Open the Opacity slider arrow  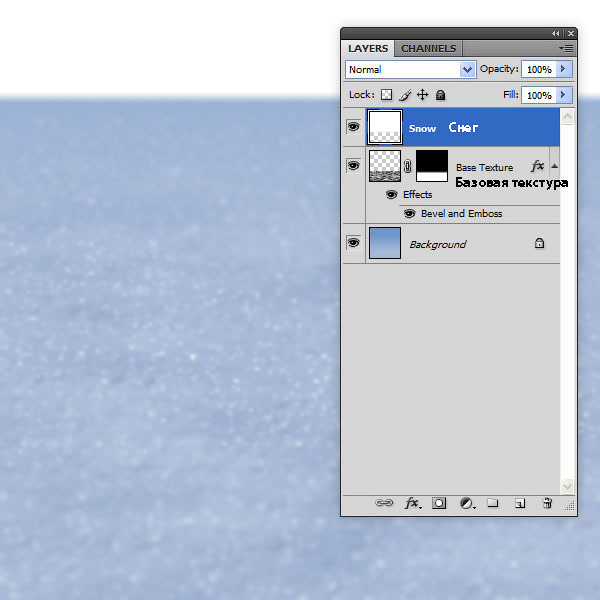click(564, 69)
